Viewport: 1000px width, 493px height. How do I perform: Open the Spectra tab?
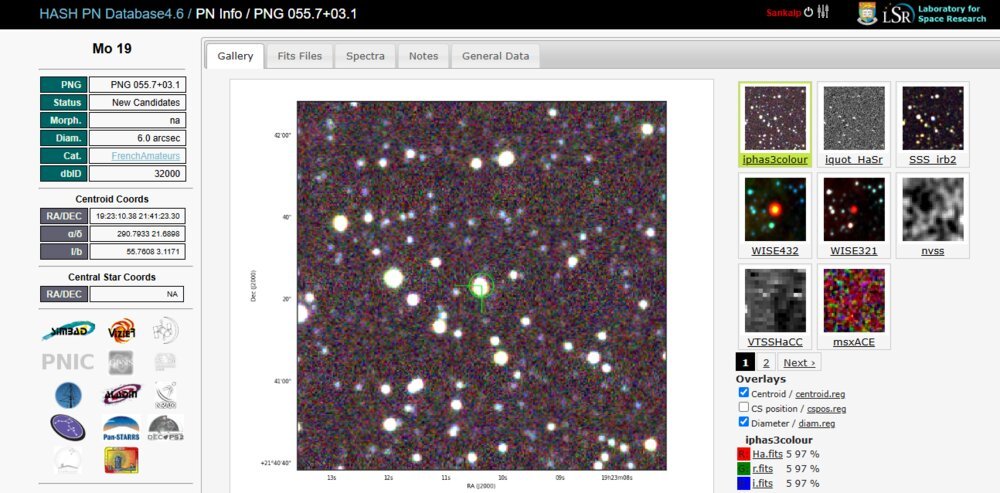[x=365, y=56]
